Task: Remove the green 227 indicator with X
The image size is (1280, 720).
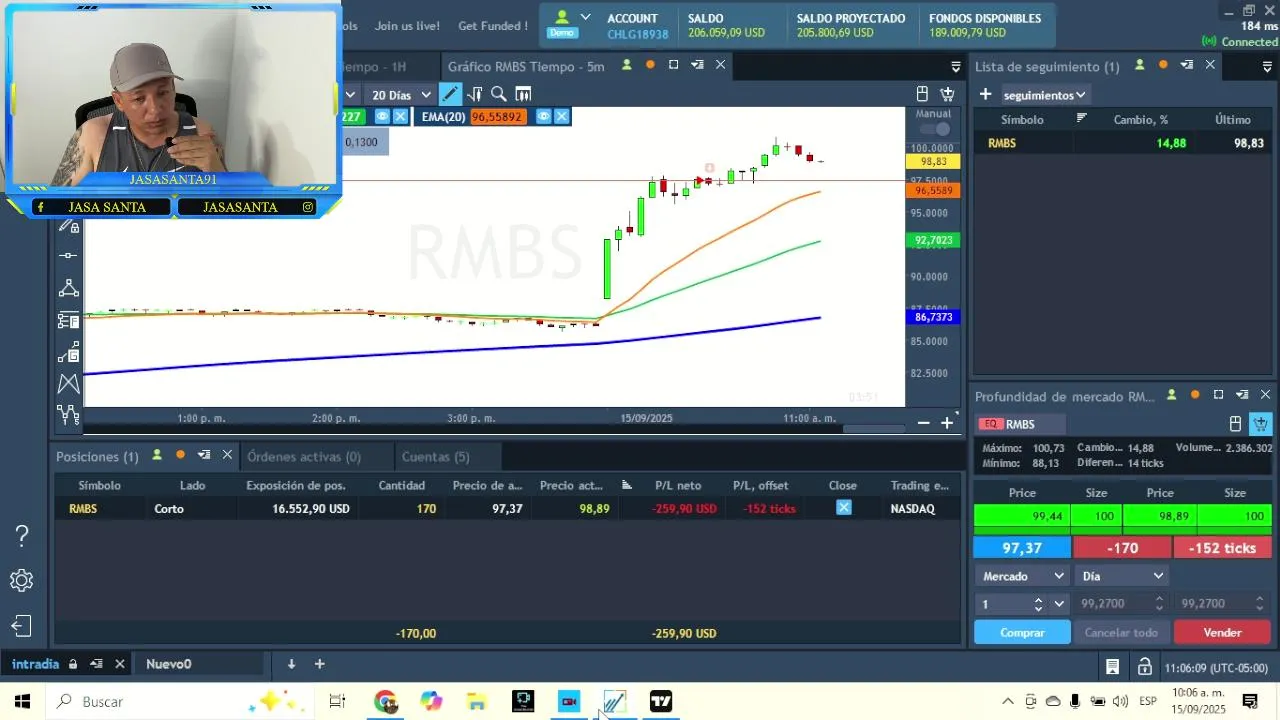Action: point(400,117)
